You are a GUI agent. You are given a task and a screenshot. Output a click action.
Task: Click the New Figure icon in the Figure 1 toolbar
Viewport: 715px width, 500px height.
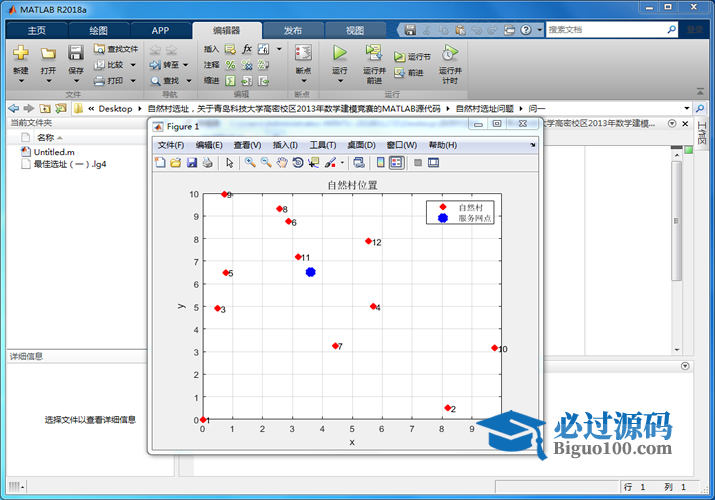click(160, 163)
